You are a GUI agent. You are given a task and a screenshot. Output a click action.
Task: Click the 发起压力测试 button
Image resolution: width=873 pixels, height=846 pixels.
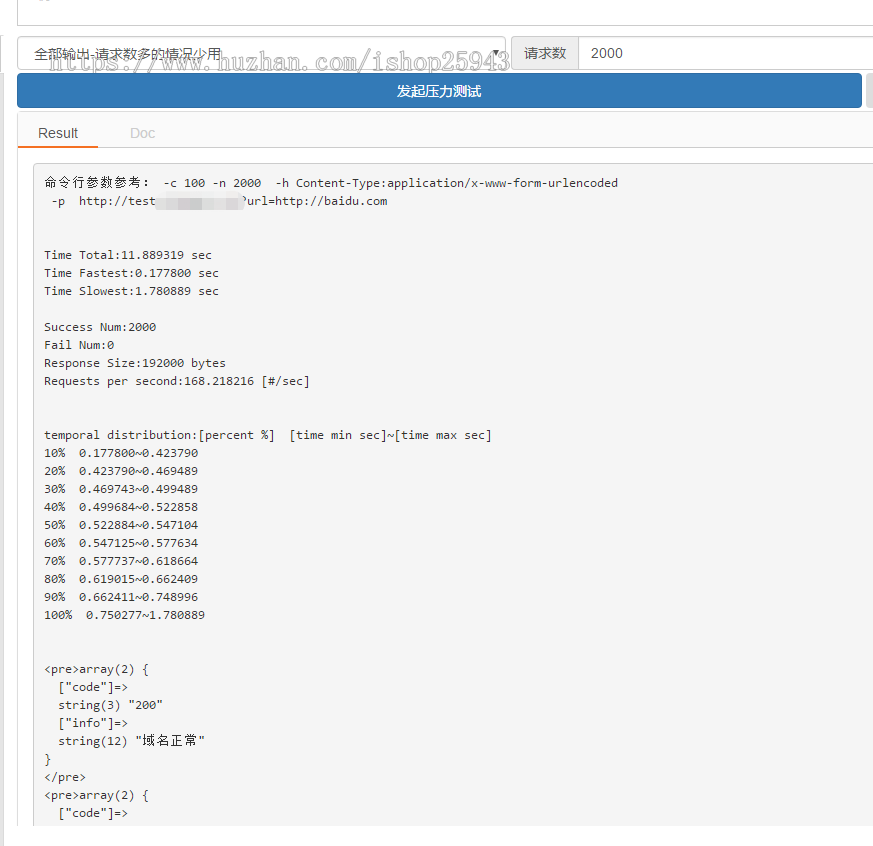[438, 91]
